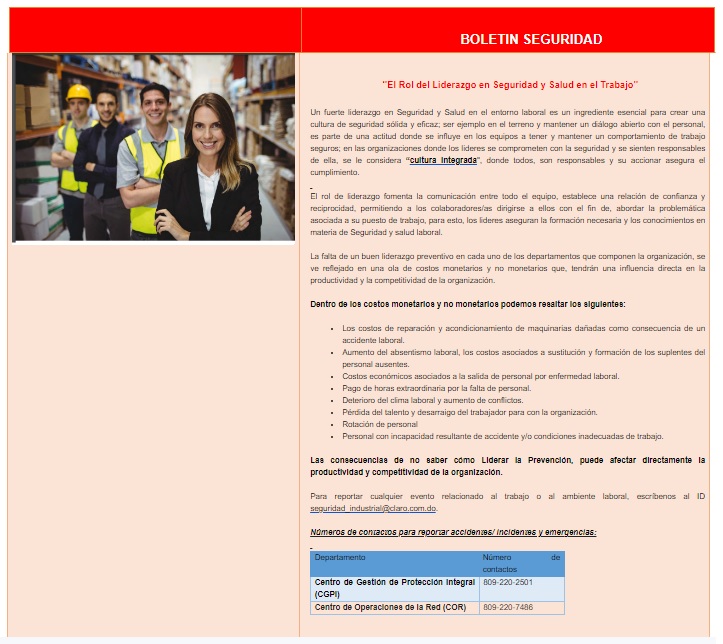The height and width of the screenshot is (644, 723).
Task: Click the paragraph starting "La falta de un buen liderazgo"
Action: (508, 268)
